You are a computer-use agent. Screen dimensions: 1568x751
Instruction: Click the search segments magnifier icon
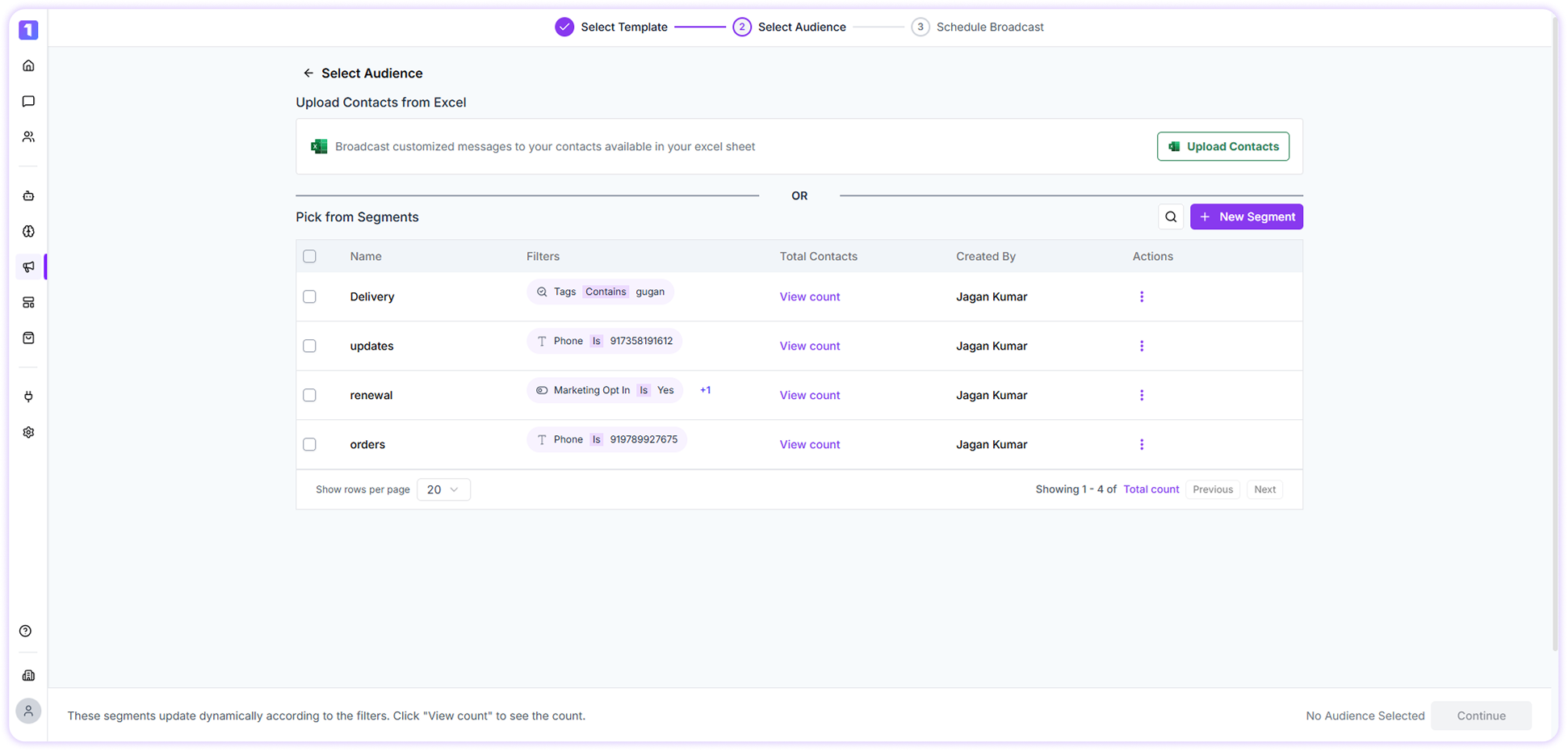click(x=1171, y=216)
